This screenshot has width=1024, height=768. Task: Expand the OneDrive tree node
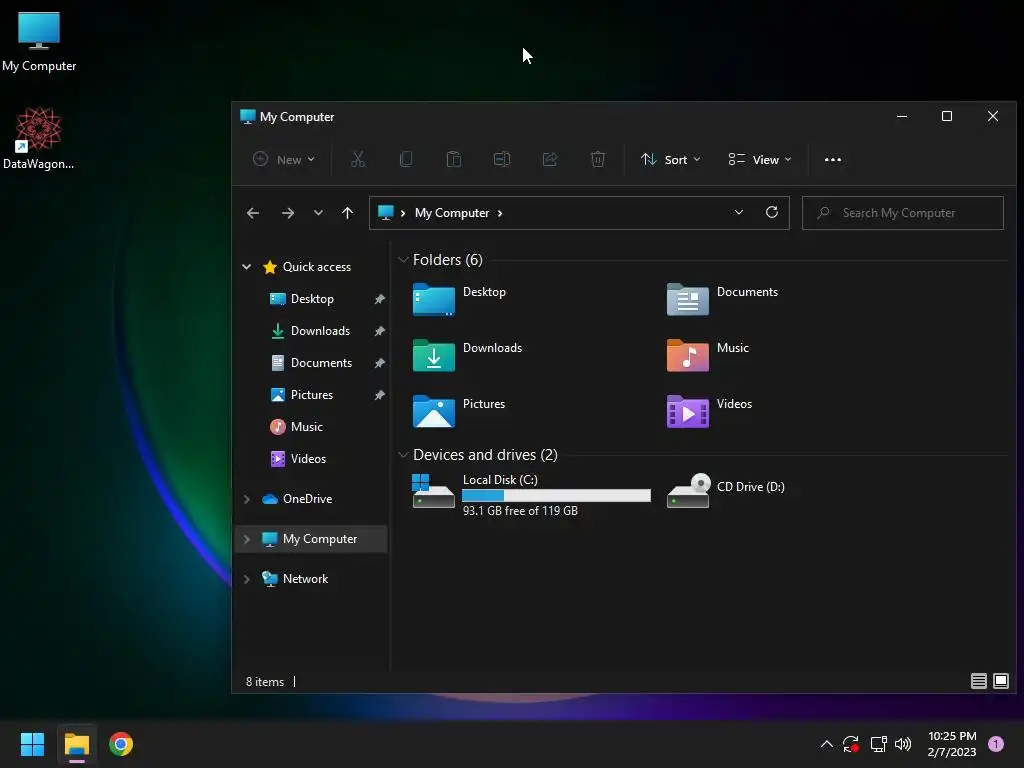(x=246, y=499)
